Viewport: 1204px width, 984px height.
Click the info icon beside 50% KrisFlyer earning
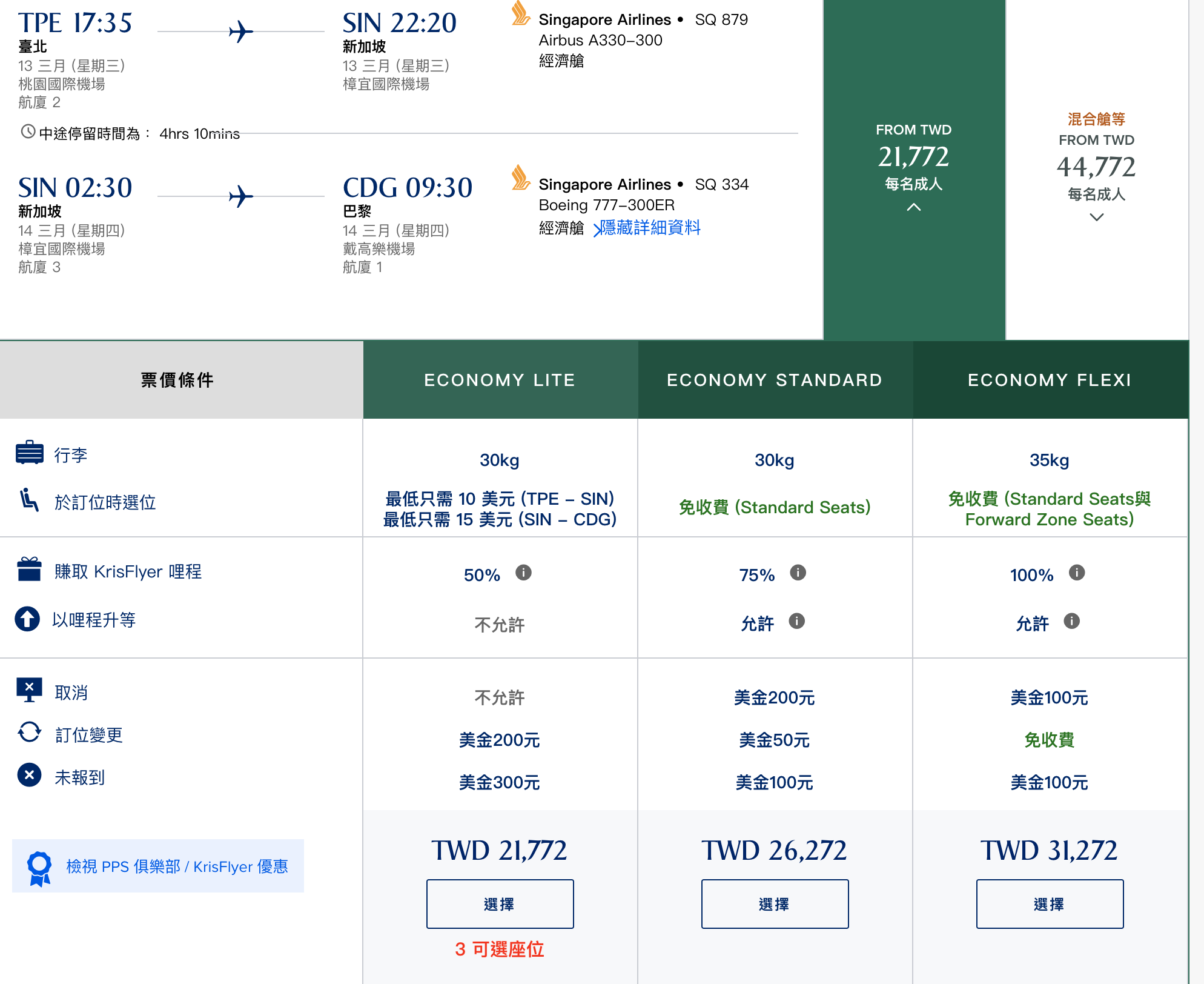point(523,573)
